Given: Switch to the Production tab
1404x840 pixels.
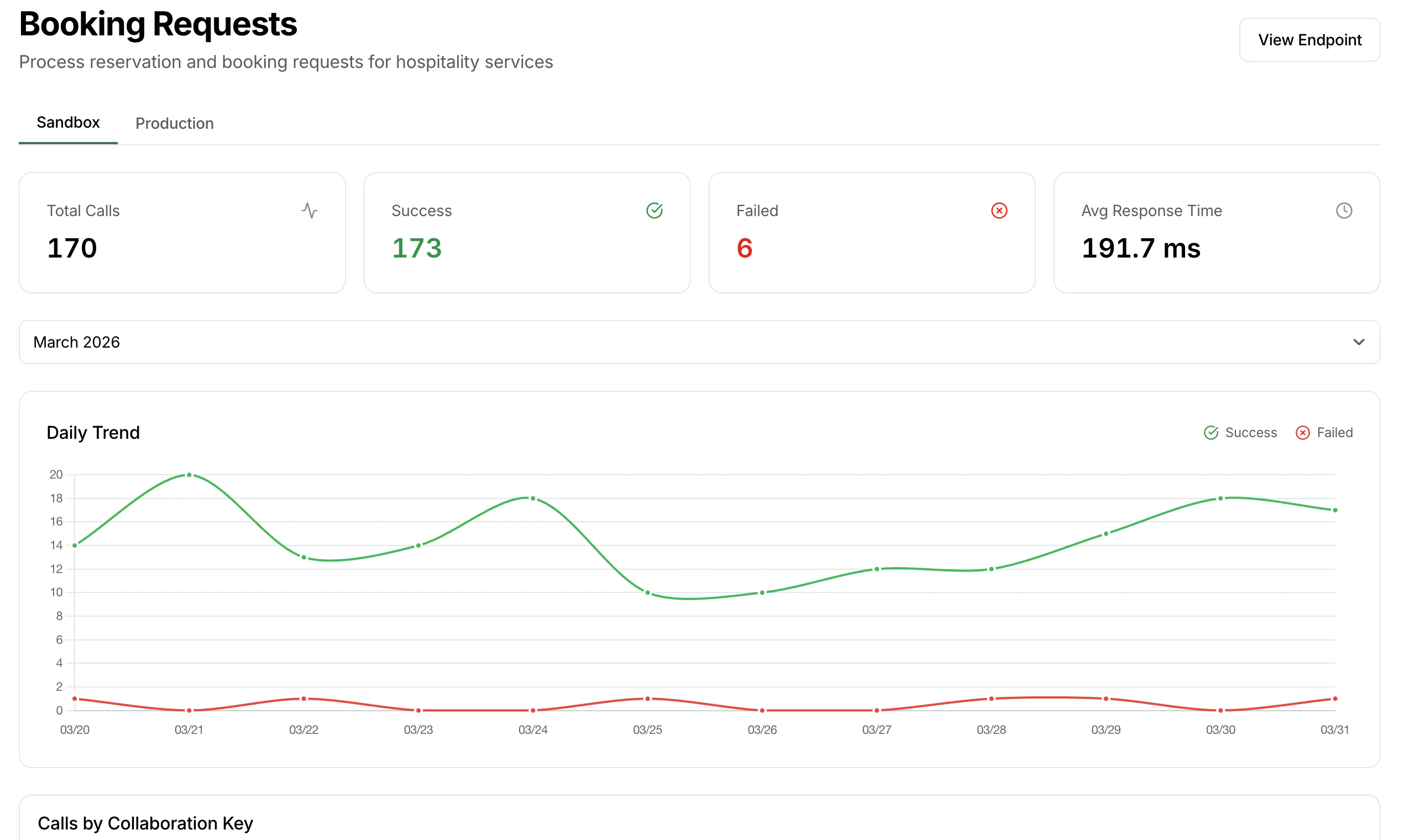Looking at the screenshot, I should tap(174, 123).
